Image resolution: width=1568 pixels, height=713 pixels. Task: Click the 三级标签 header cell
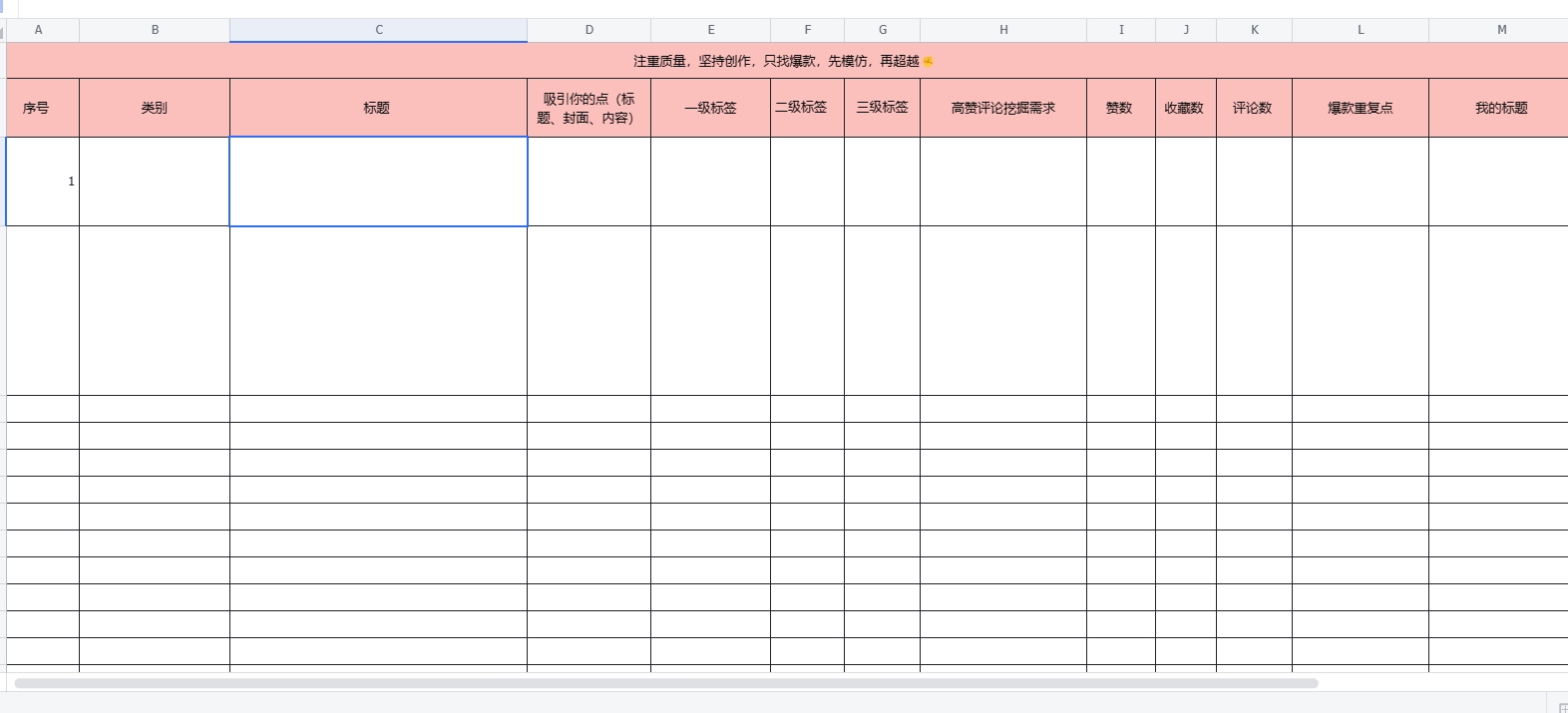click(882, 108)
